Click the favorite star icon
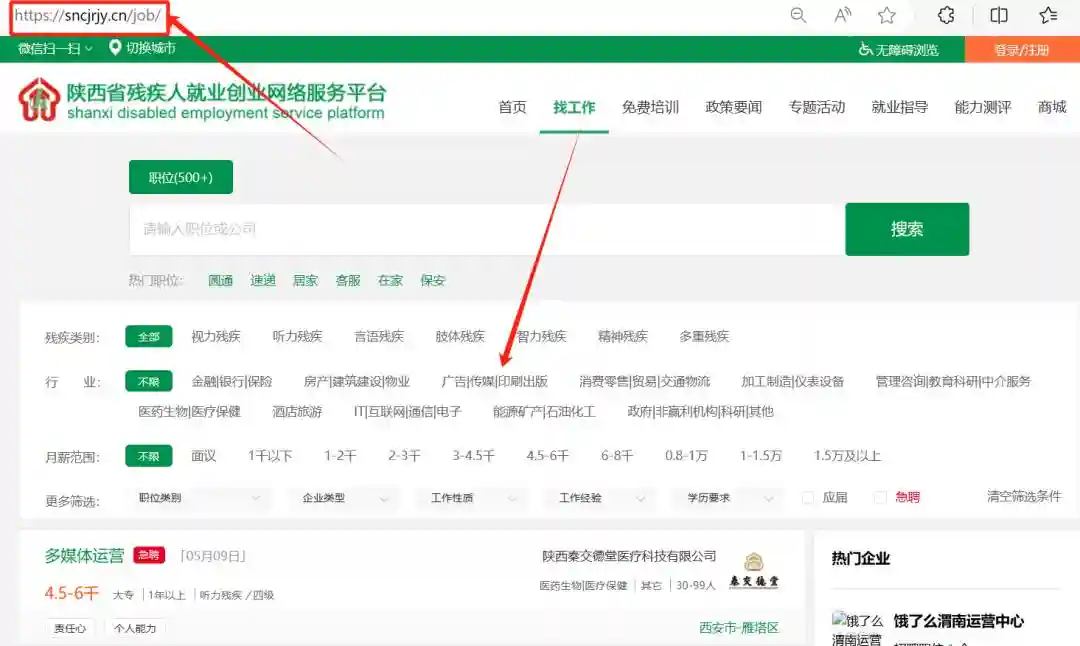This screenshot has height=646, width=1080. click(886, 15)
